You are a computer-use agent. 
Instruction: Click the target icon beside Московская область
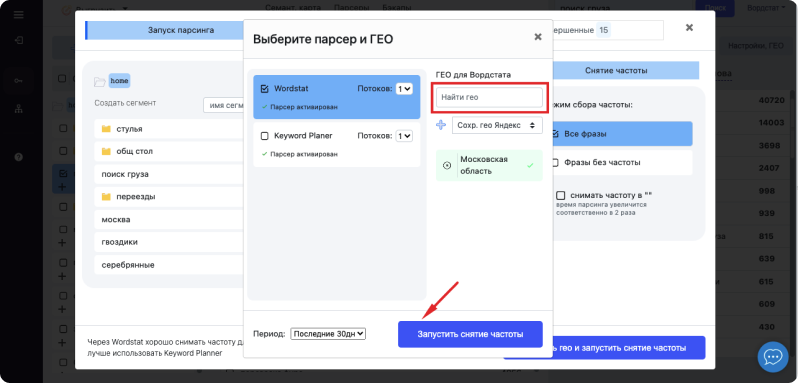(x=447, y=165)
